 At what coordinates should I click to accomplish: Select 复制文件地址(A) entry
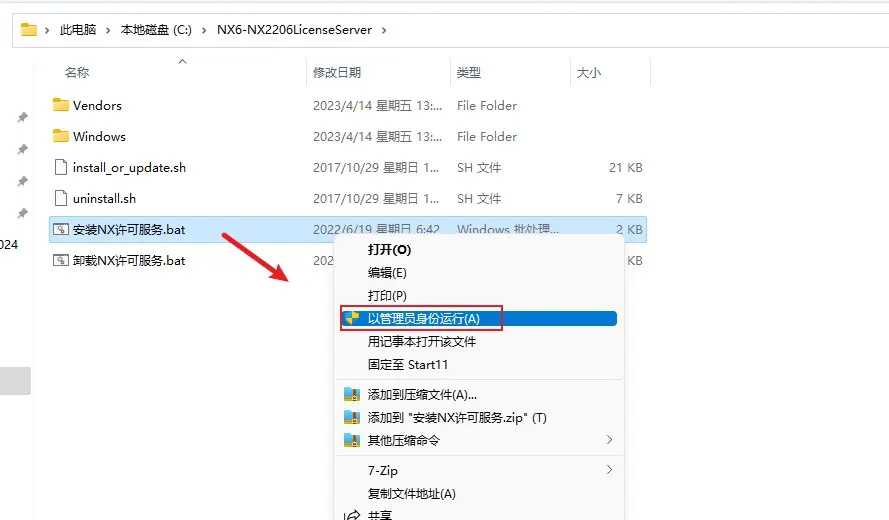(x=411, y=493)
